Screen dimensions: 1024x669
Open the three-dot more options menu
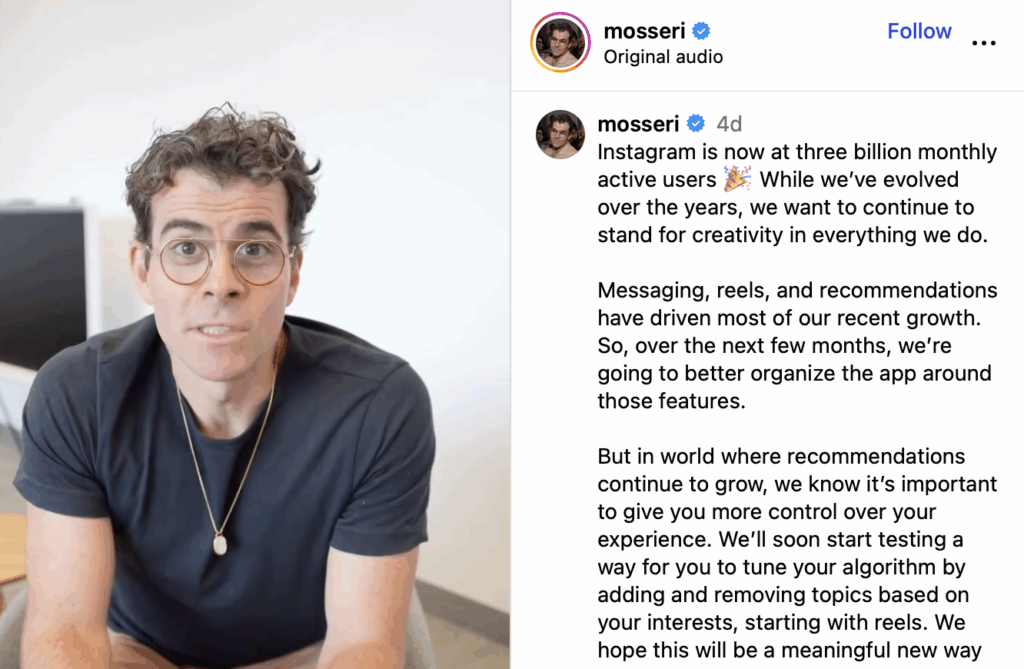pyautogui.click(x=984, y=43)
